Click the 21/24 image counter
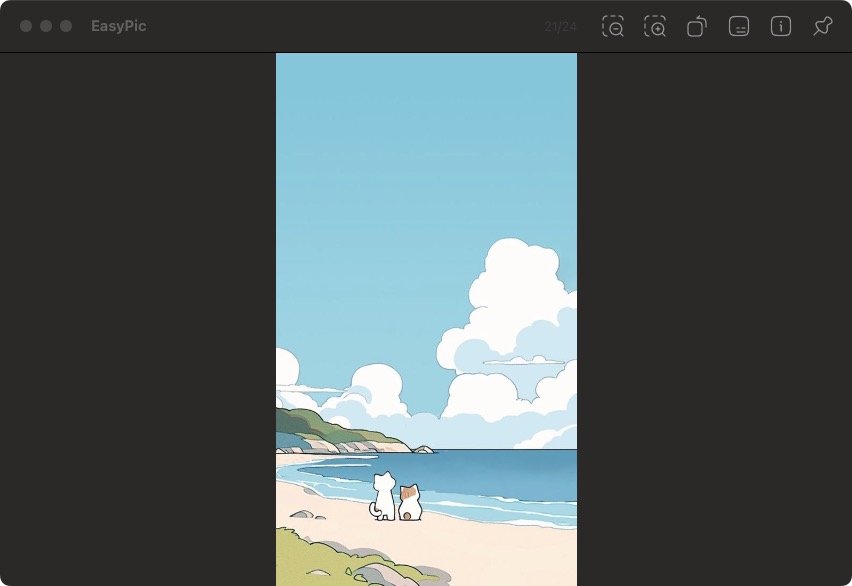This screenshot has width=852, height=586. [560, 27]
